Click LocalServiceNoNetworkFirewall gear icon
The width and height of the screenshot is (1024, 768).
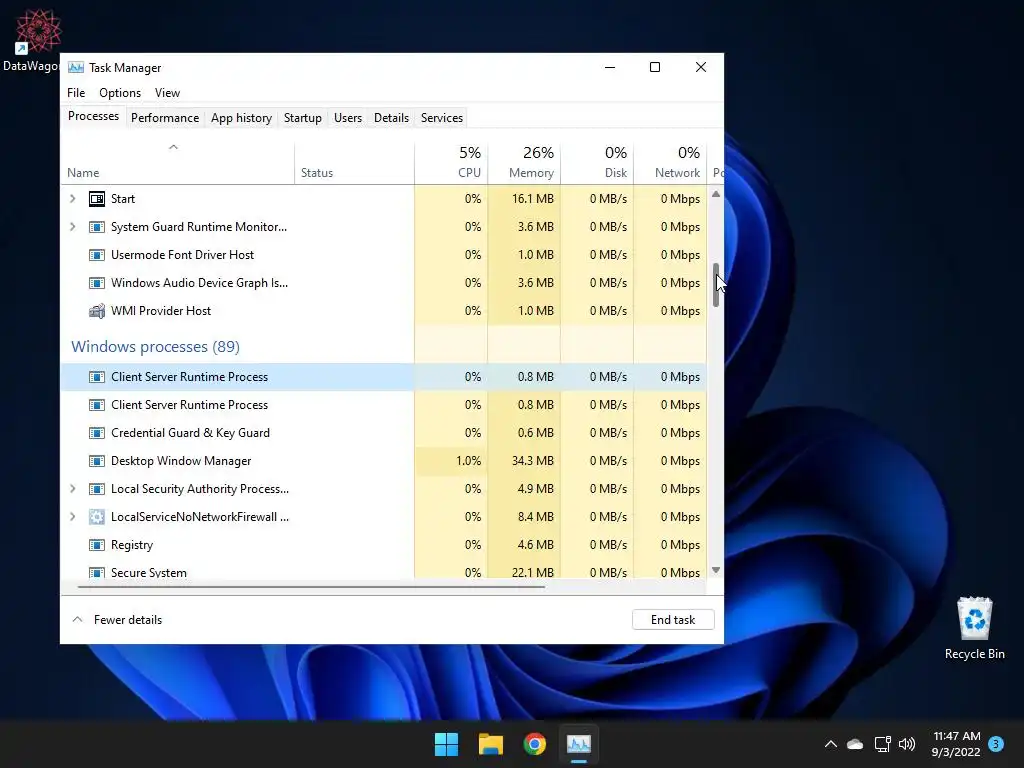point(97,517)
